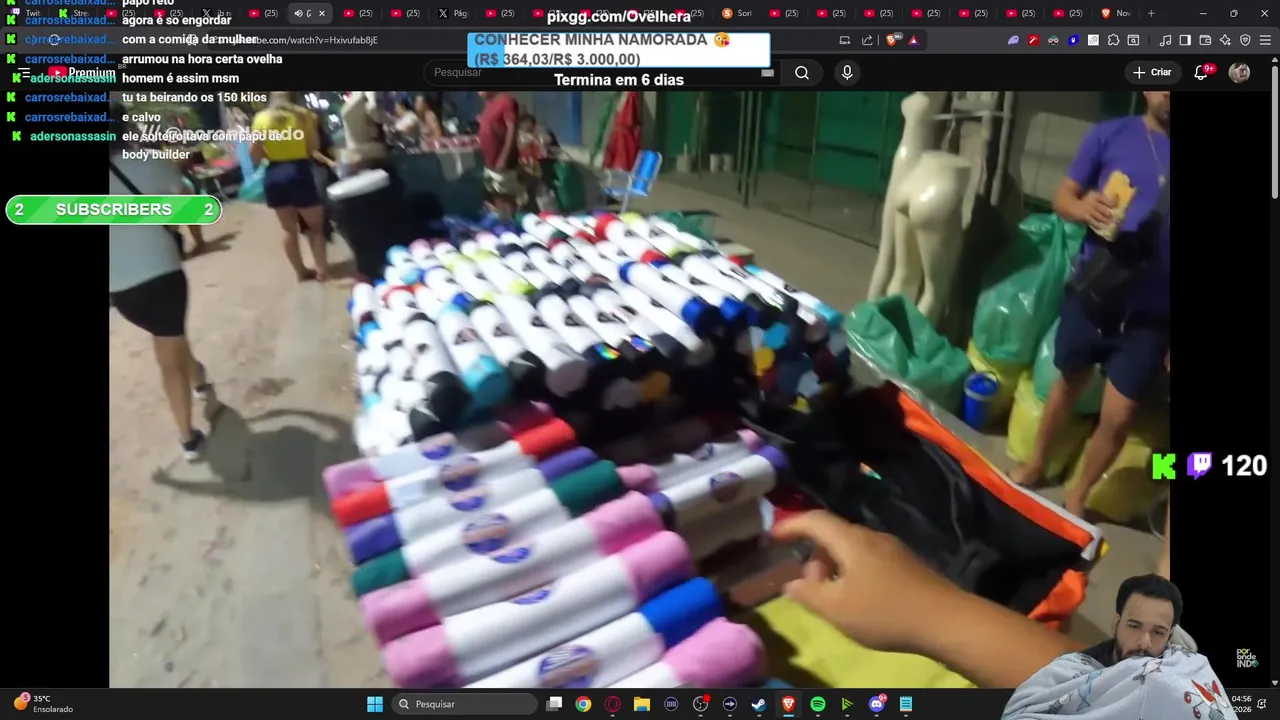Open Spotify from the taskbar

point(817,704)
